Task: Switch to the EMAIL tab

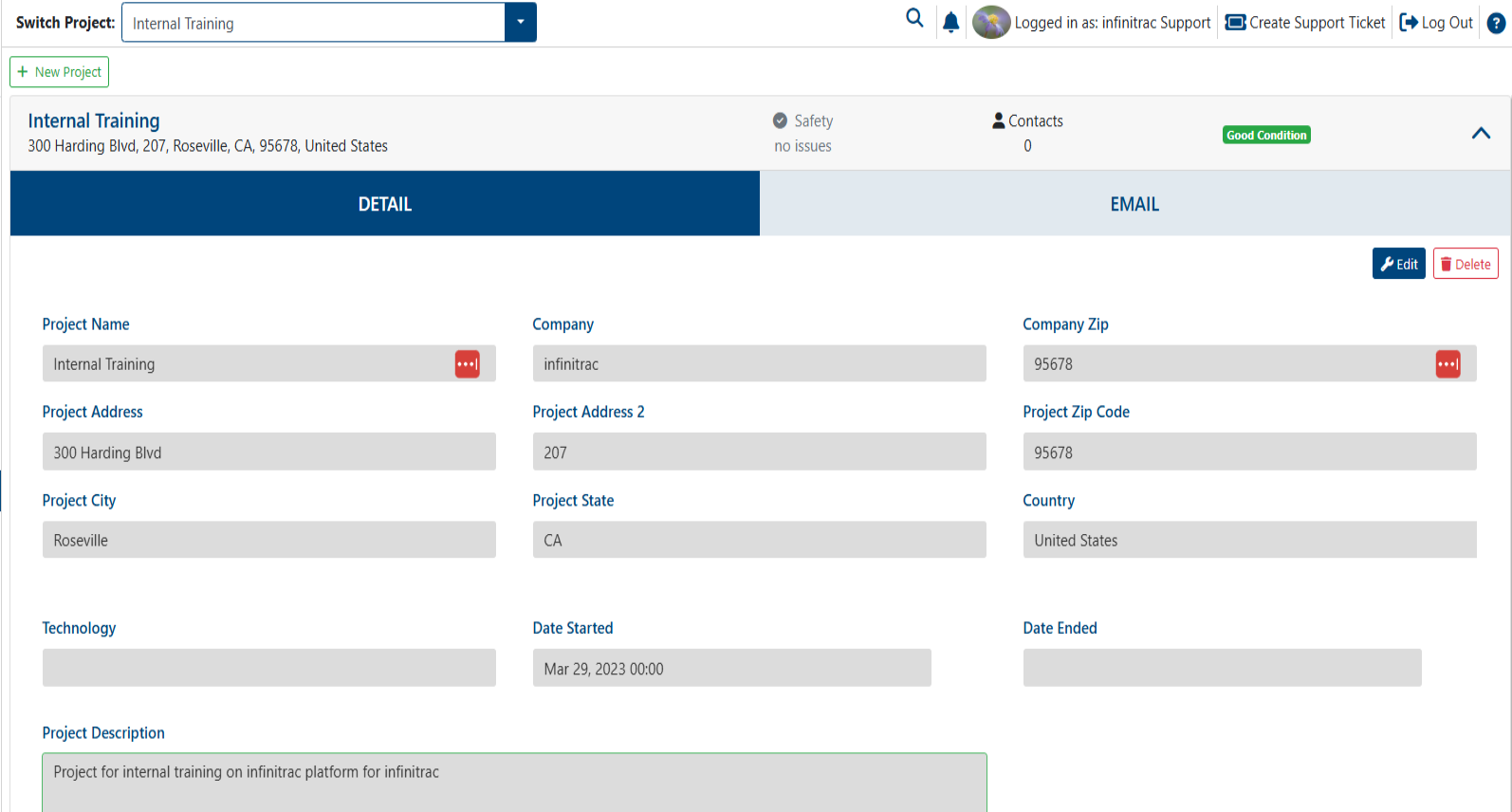Action: 1134,204
